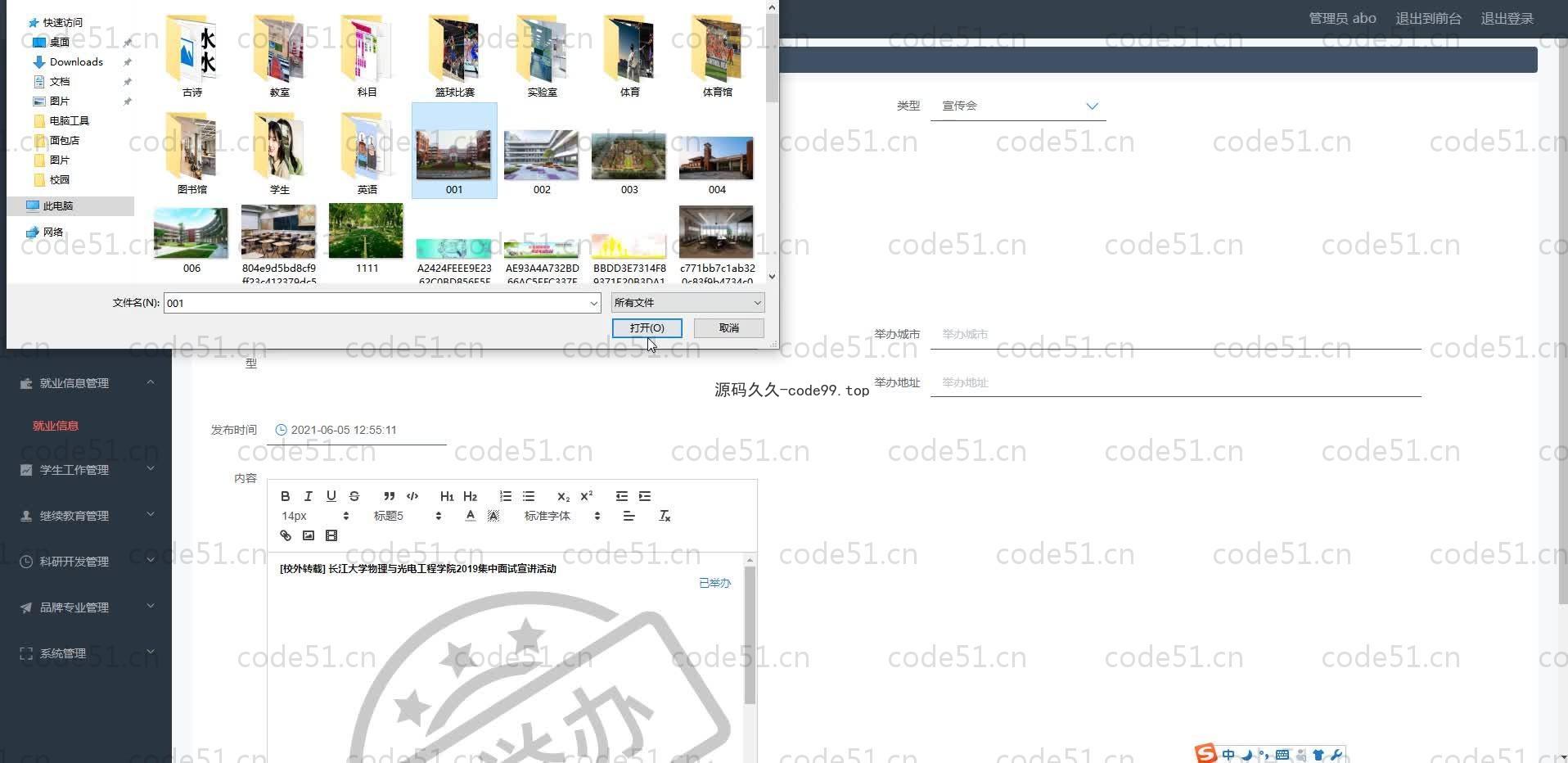Viewport: 1568px width, 763px height.
Task: Expand the 系统管理 sidebar menu
Action: (x=86, y=652)
